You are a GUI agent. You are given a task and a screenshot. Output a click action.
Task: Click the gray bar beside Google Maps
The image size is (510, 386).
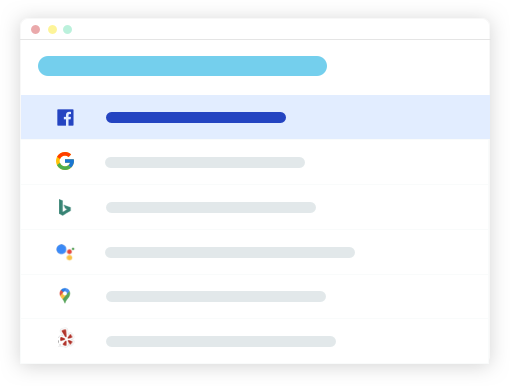click(x=216, y=296)
